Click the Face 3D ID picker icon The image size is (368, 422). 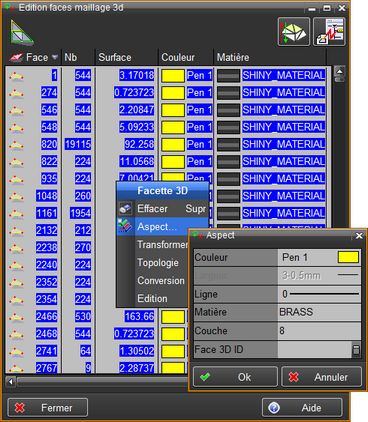pos(356,350)
